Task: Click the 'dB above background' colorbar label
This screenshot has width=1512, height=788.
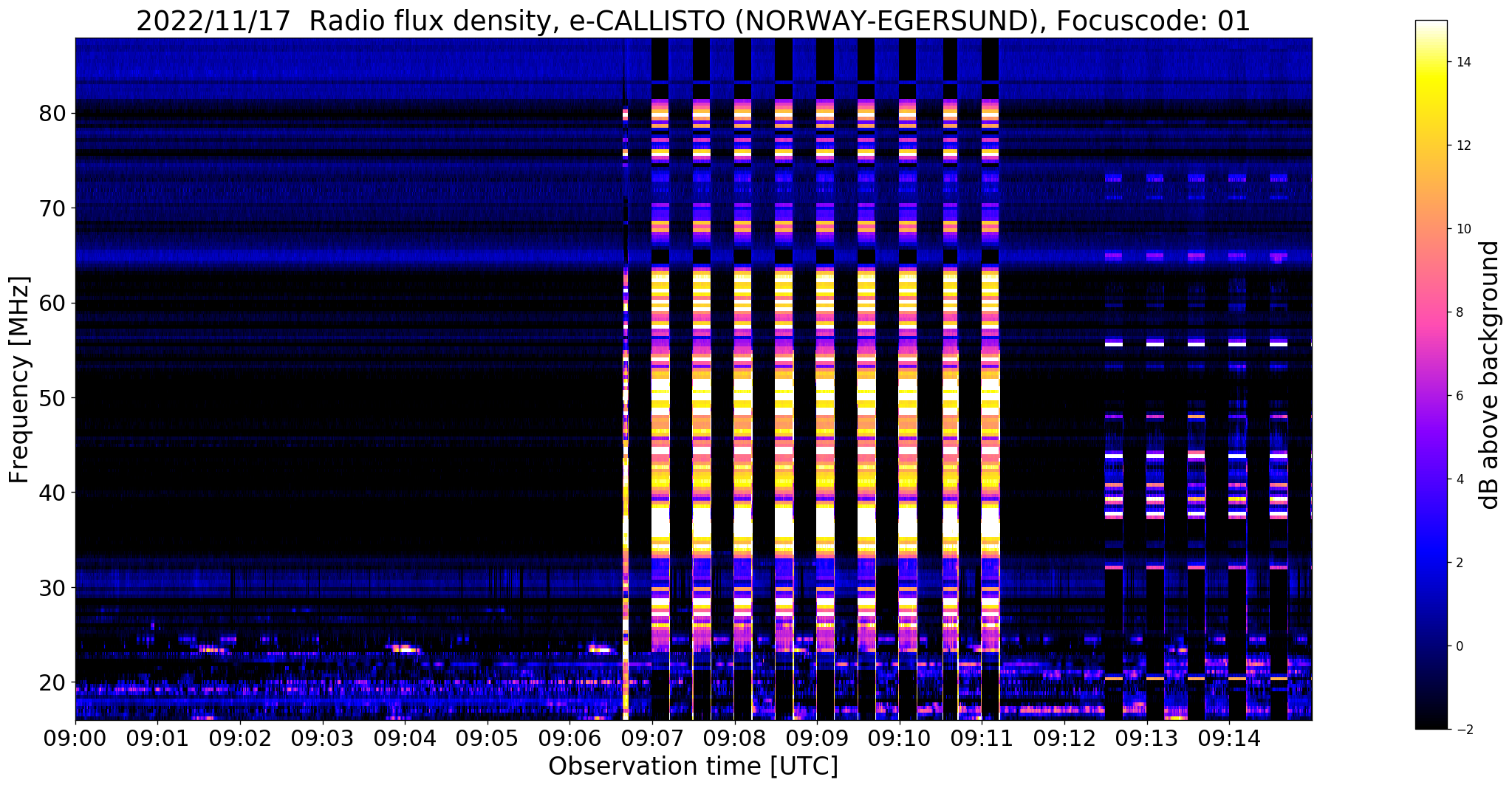Action: tap(1490, 374)
